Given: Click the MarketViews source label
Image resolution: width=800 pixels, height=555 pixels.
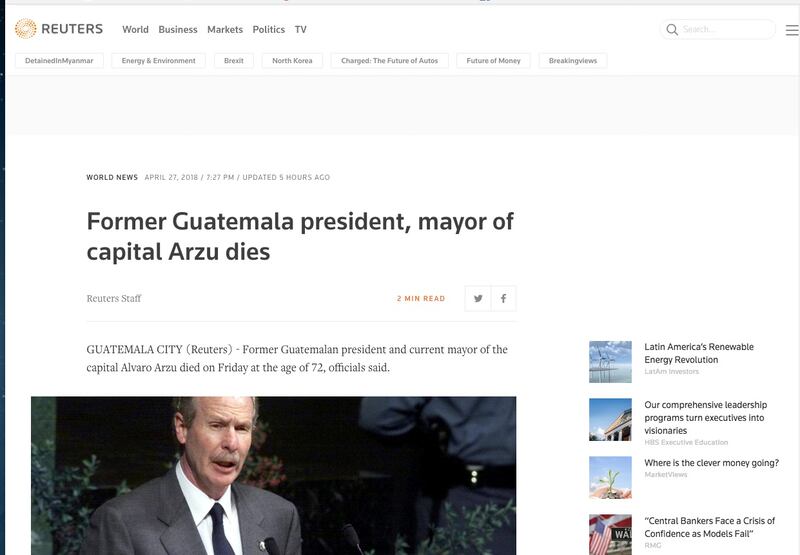Looking at the screenshot, I should pos(666,474).
